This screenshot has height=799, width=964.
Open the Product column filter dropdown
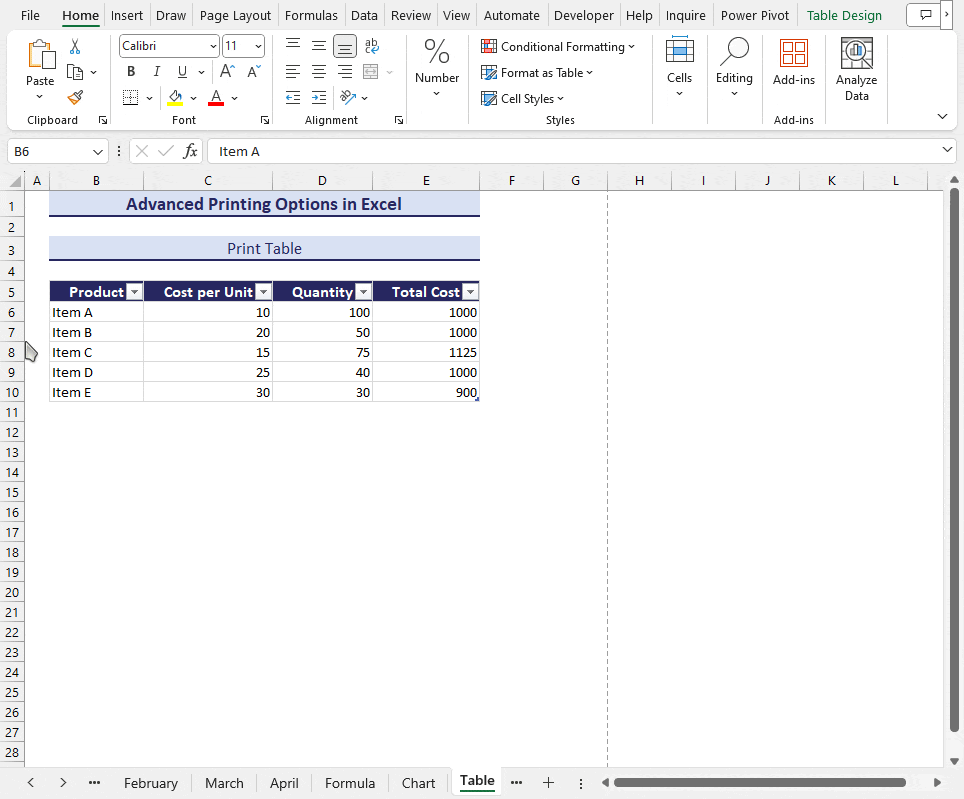pyautogui.click(x=134, y=291)
